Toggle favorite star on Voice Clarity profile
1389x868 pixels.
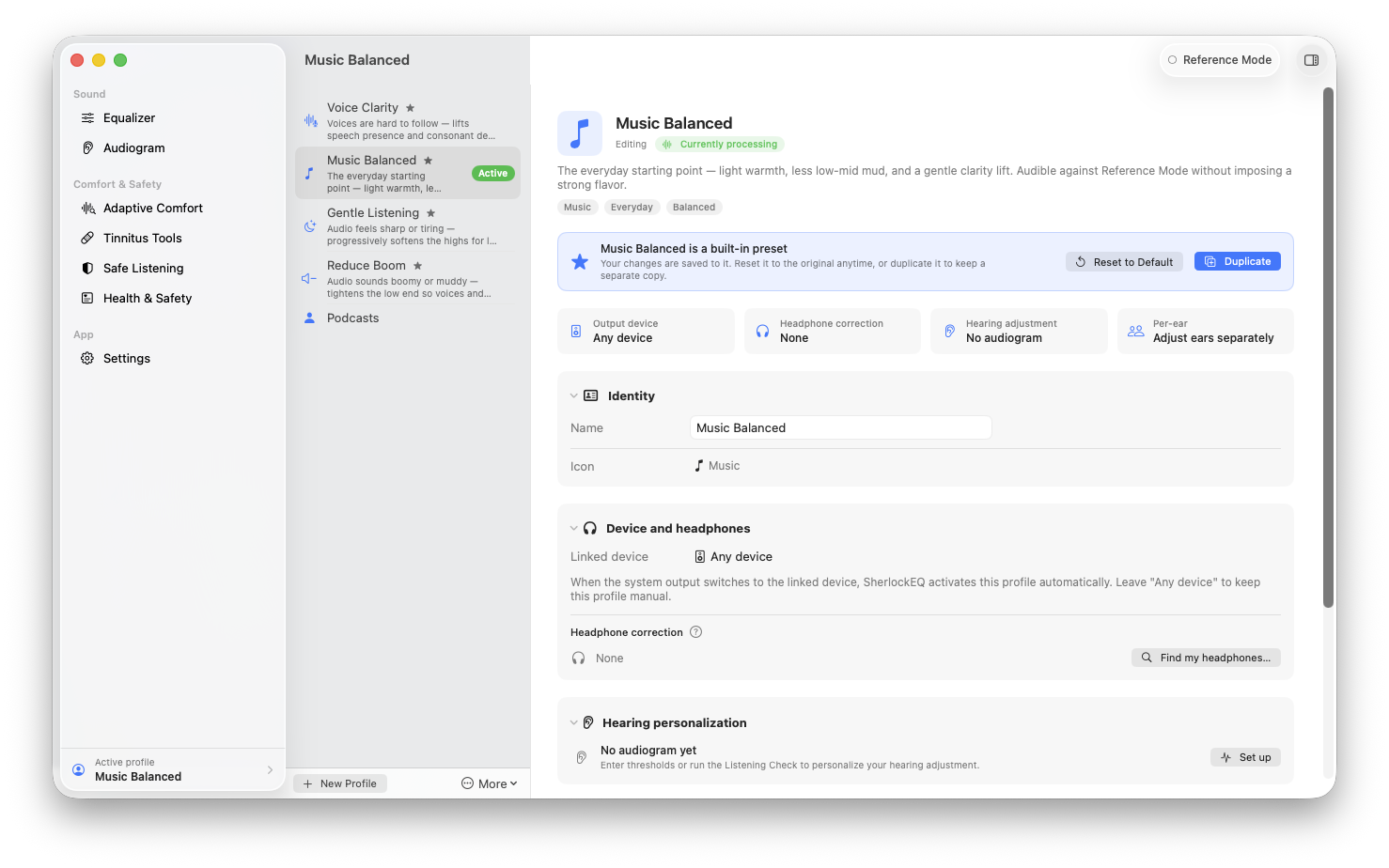point(410,108)
